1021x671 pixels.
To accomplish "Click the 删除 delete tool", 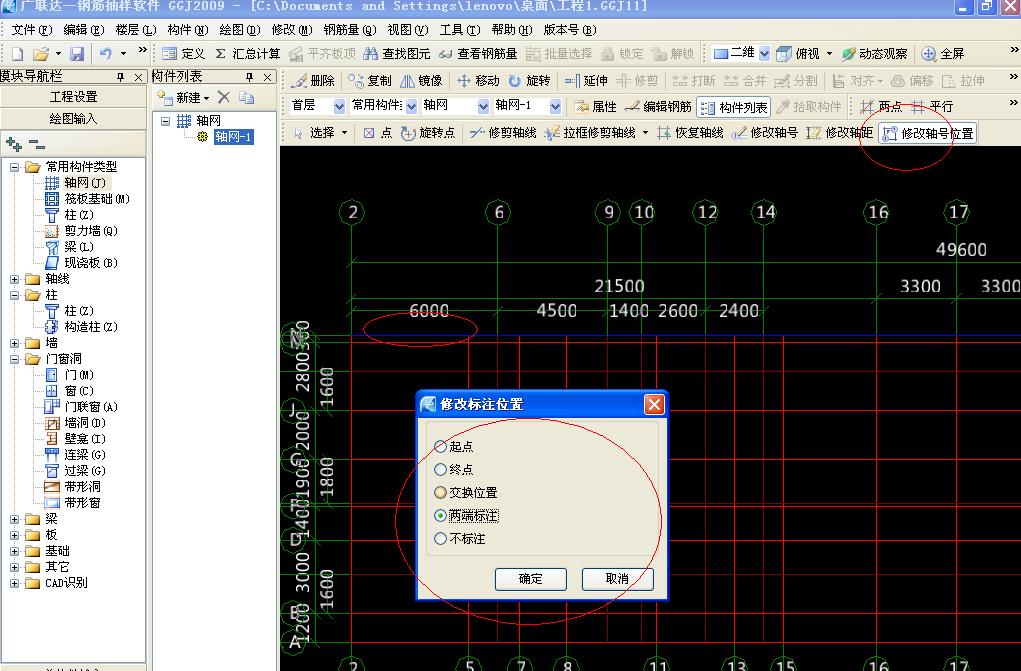I will tap(313, 81).
